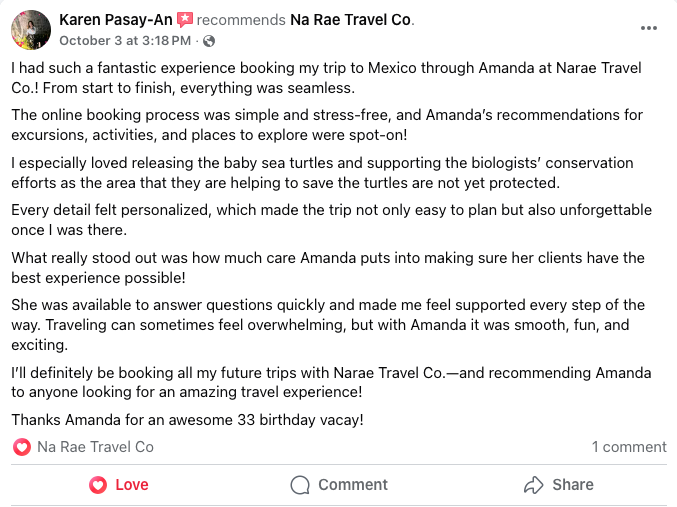Open Karen Pasay-An's profile name link
Image resolution: width=677 pixels, height=507 pixels.
[x=115, y=20]
